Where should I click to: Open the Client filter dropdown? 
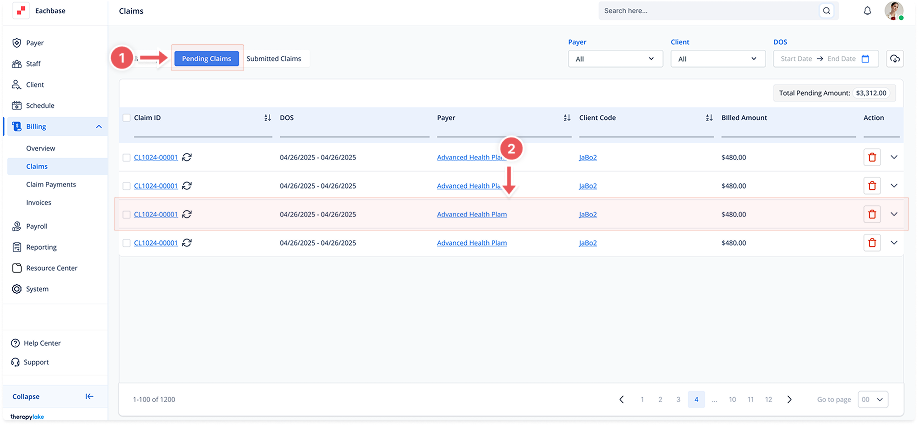(x=718, y=59)
